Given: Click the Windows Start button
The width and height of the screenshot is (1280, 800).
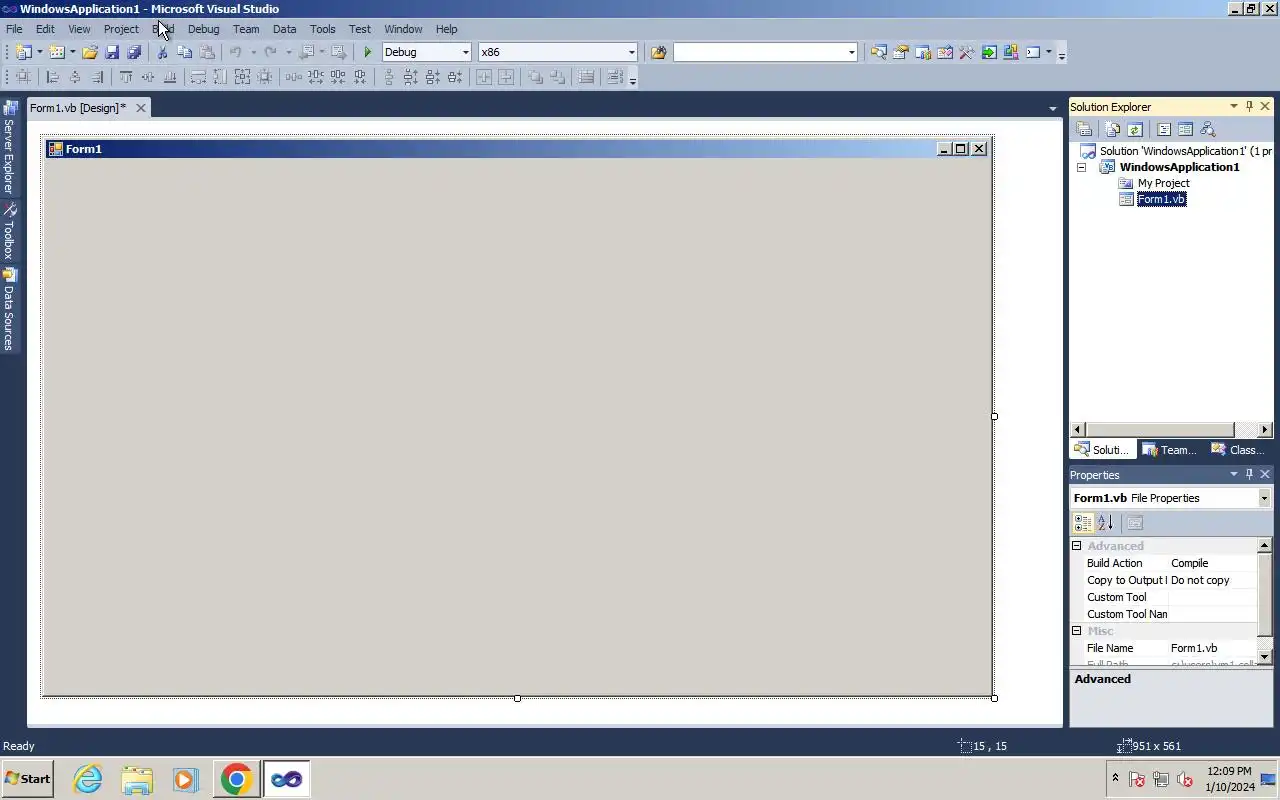Looking at the screenshot, I should click(x=27, y=779).
